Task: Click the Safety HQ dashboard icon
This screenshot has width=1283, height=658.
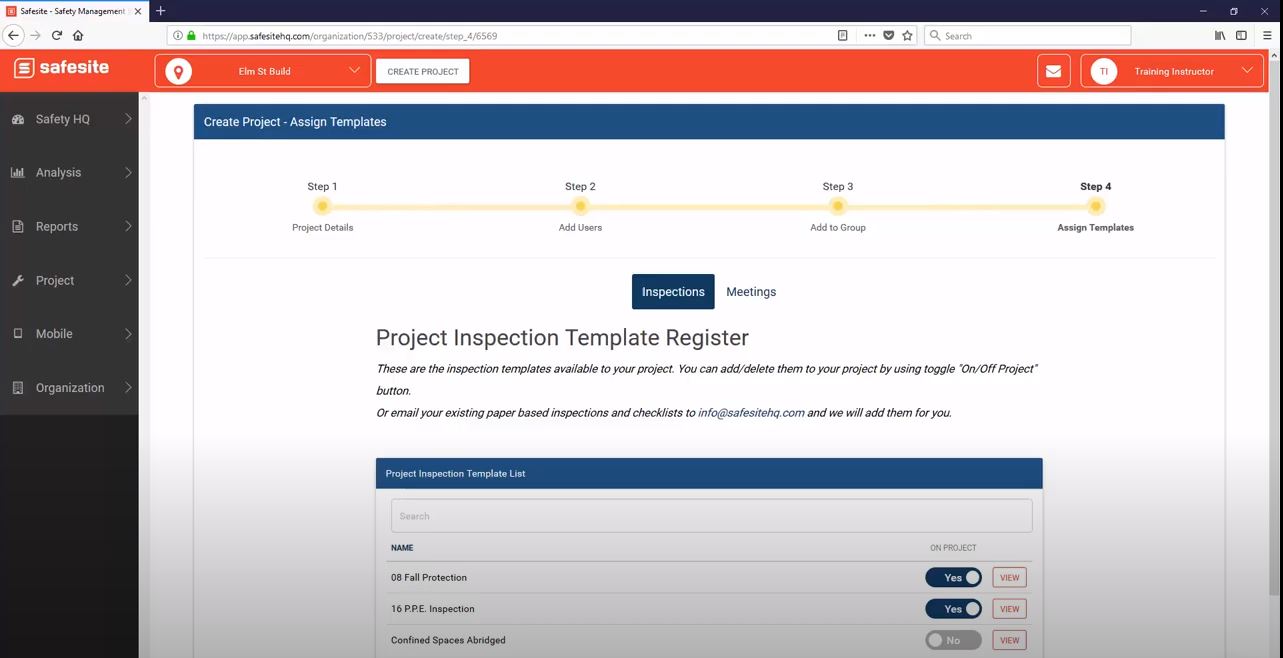Action: point(18,119)
